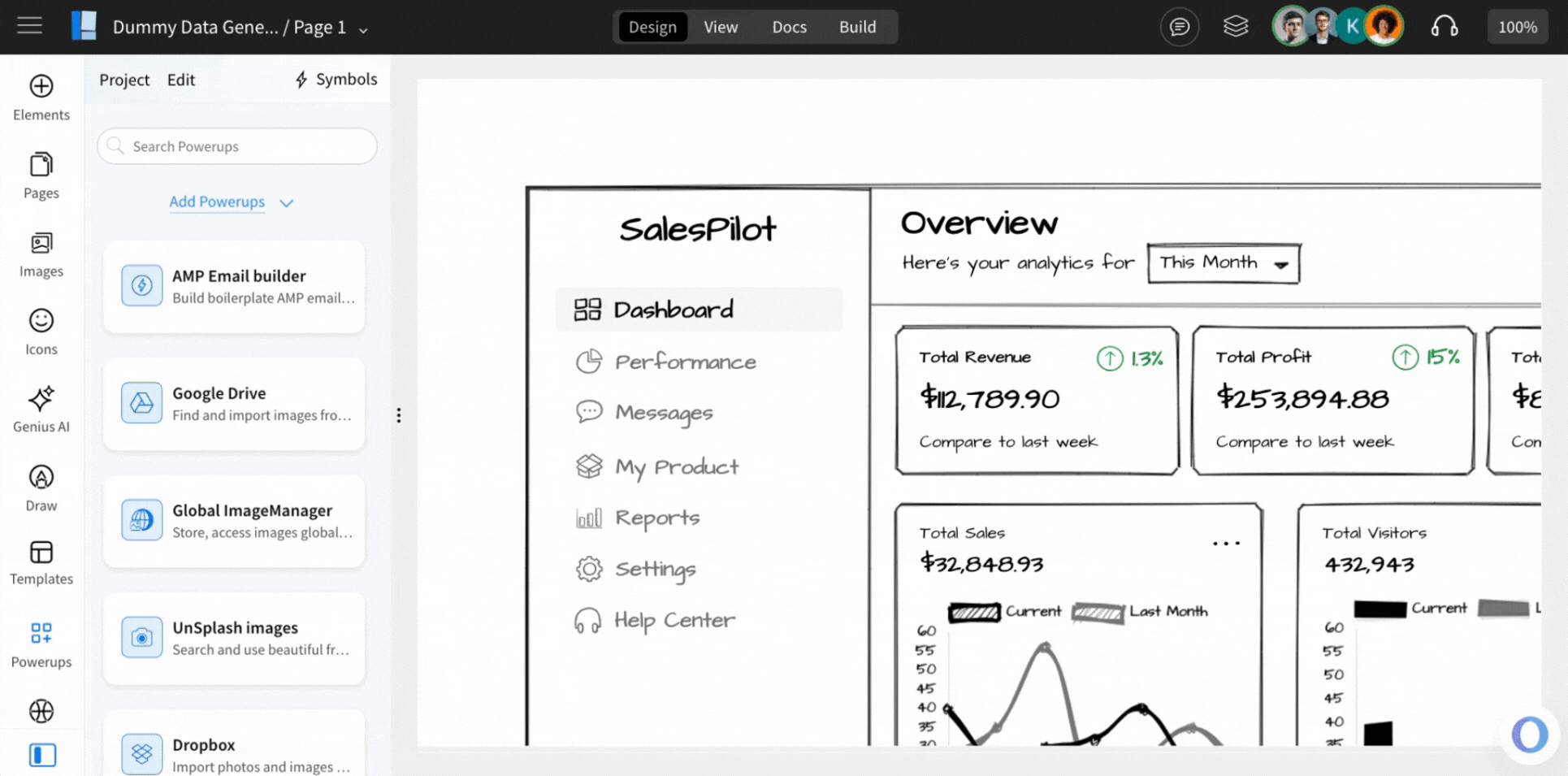Switch to the Build tab
1568x776 pixels.
coord(857,27)
